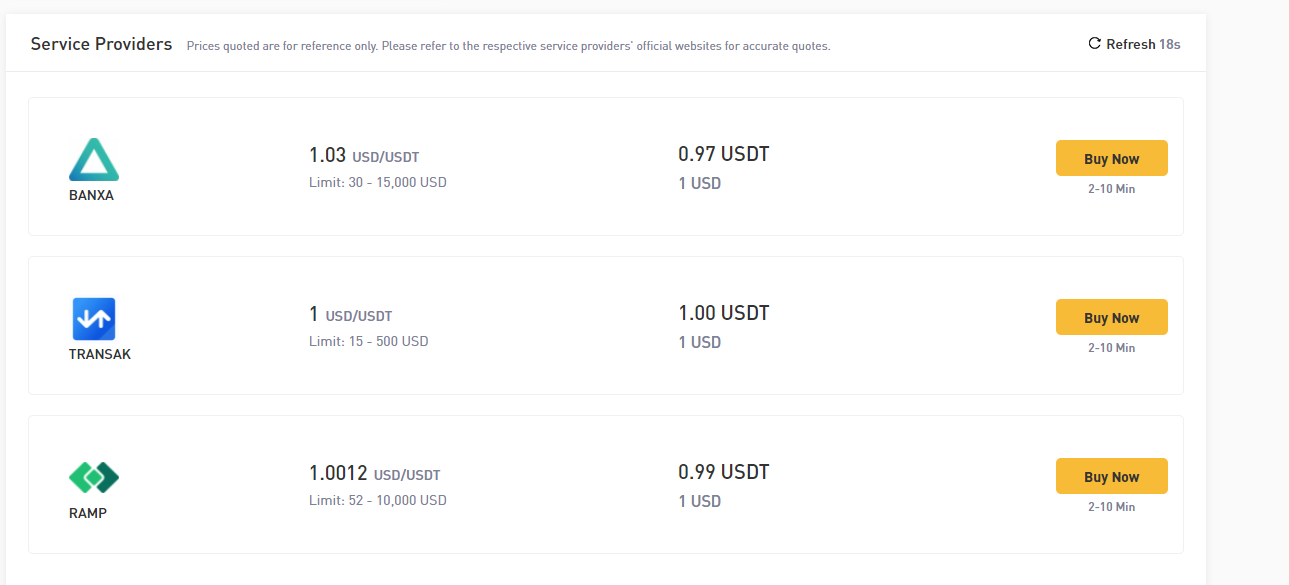Select the BANXA provider name label
The image size is (1289, 585).
91,196
